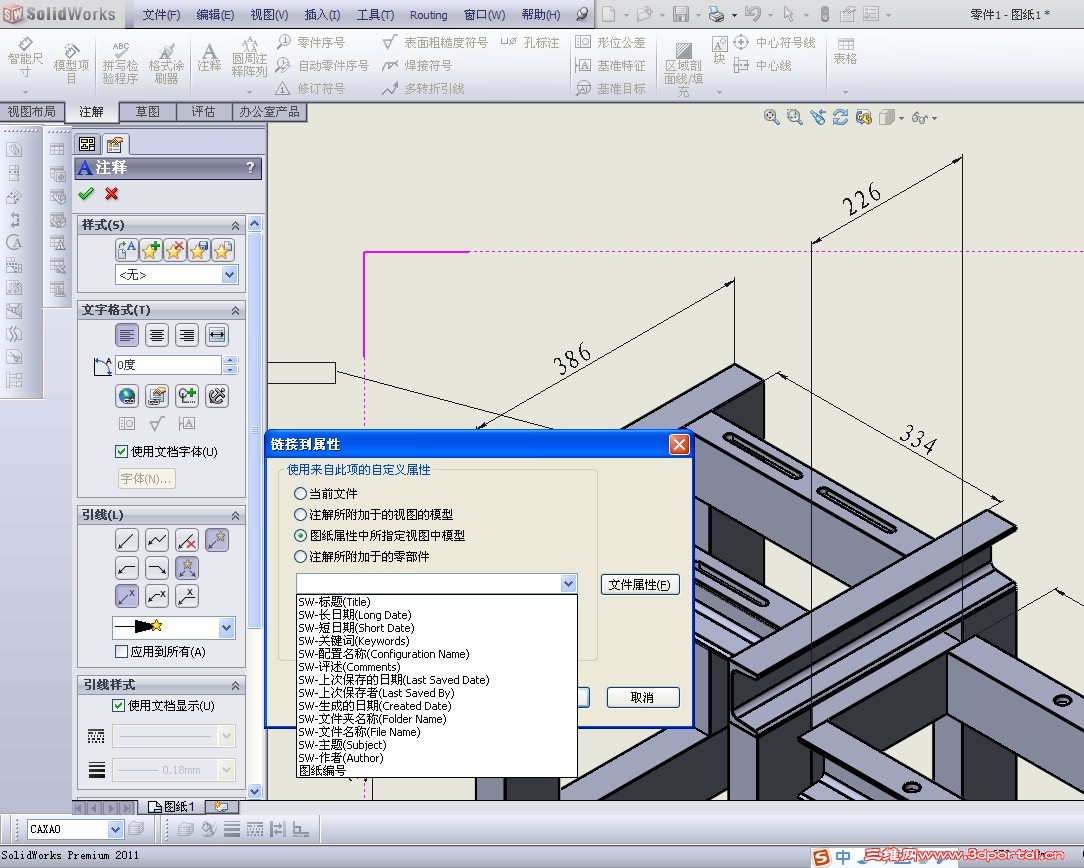This screenshot has height=868, width=1084.
Task: Open the property name combo box arrow
Action: point(568,584)
